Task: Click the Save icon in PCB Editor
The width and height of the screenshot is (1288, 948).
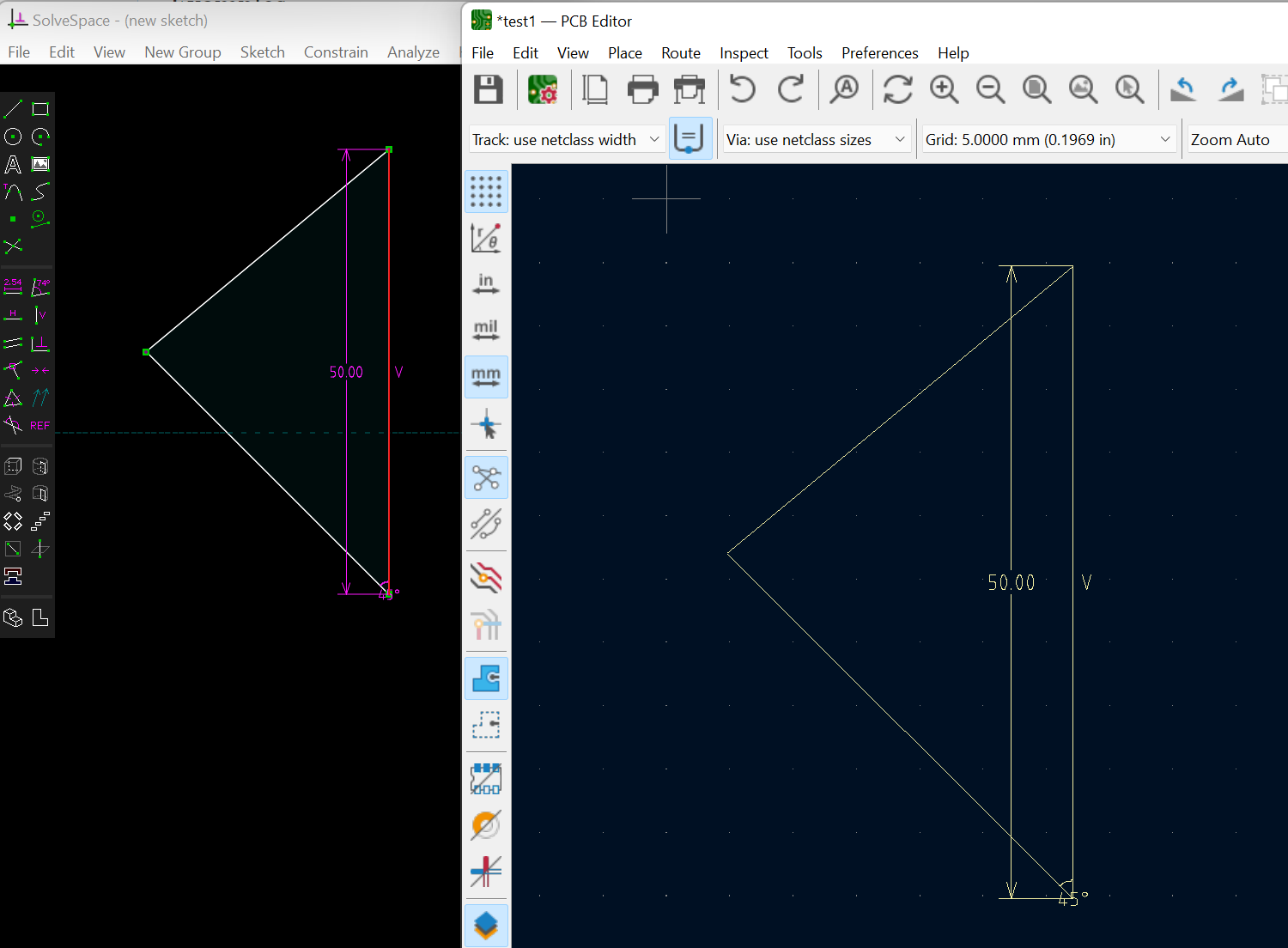Action: point(489,89)
